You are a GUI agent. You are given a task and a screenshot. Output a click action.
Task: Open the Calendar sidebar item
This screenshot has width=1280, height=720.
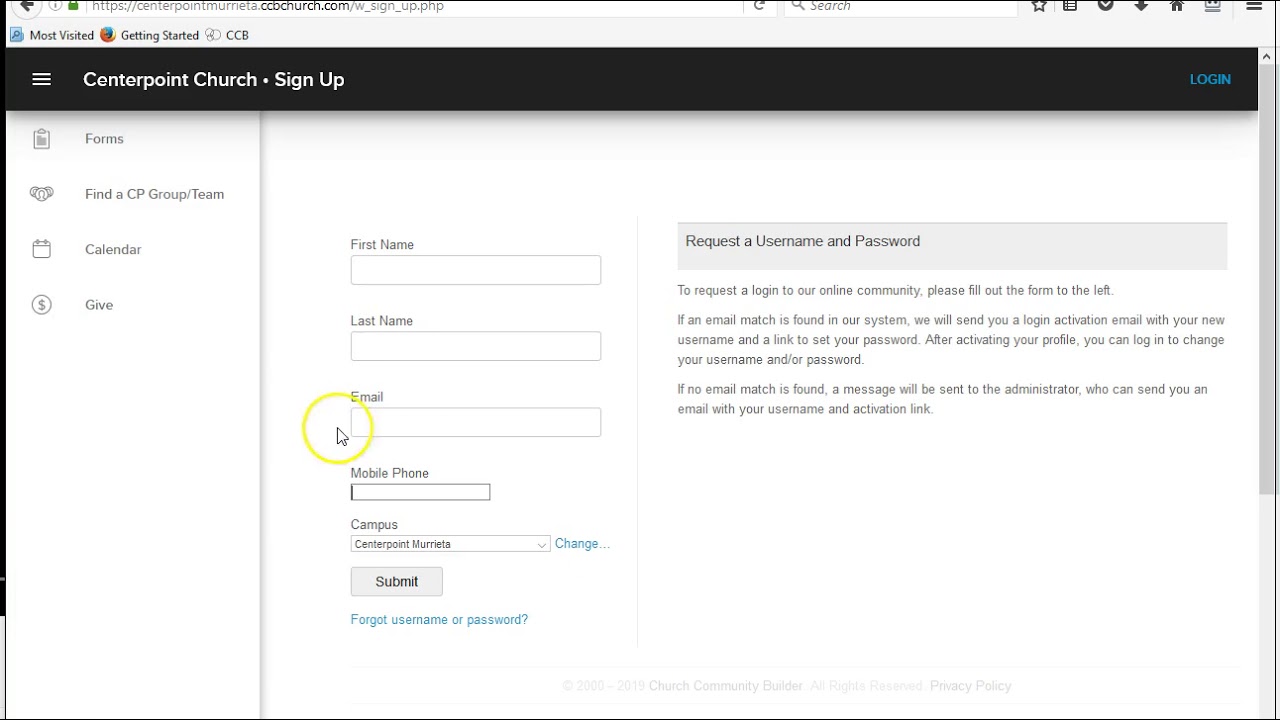pos(113,249)
